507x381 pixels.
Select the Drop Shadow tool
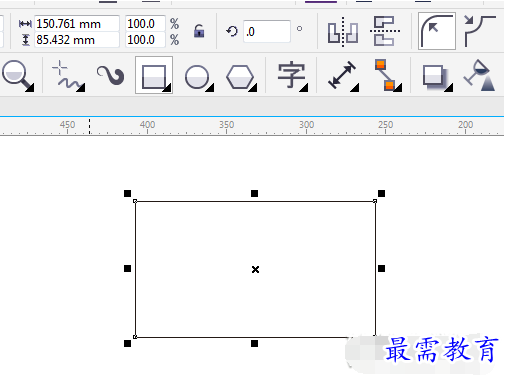coord(437,77)
